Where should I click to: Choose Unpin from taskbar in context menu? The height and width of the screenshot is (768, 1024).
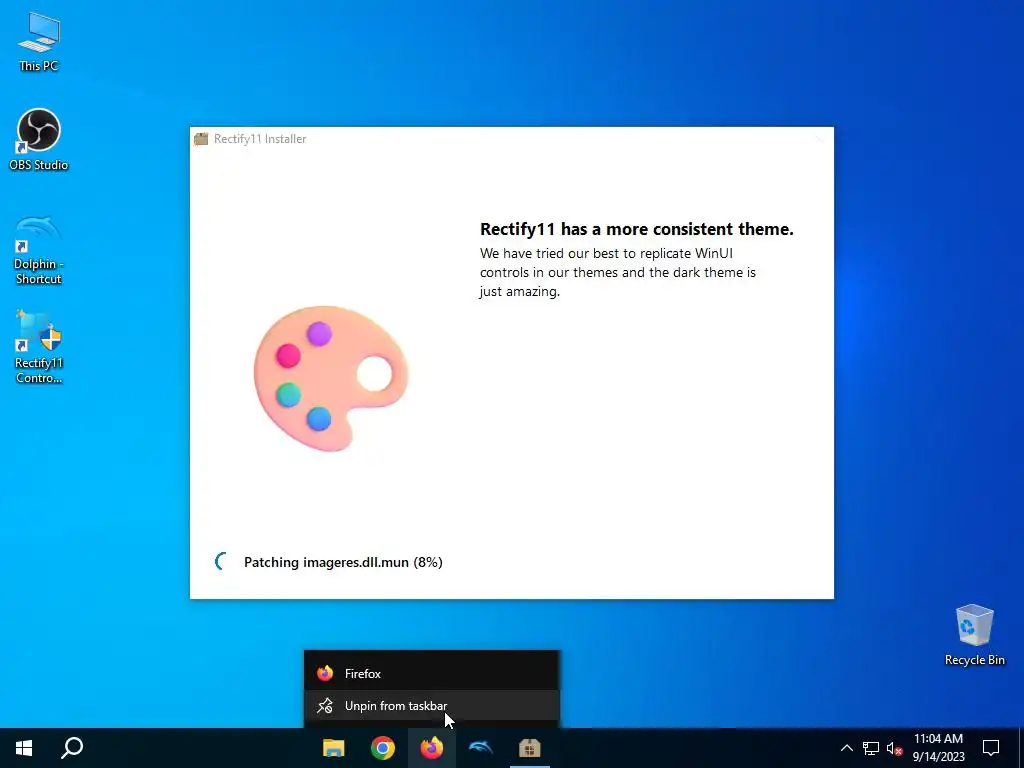coord(432,706)
